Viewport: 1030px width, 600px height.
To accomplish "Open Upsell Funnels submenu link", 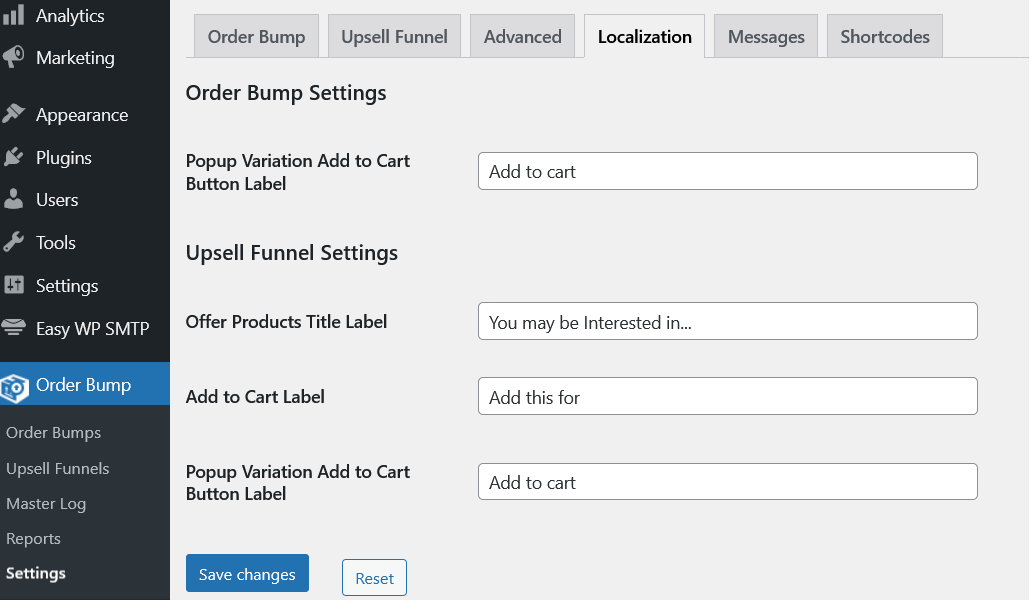I will click(x=57, y=468).
